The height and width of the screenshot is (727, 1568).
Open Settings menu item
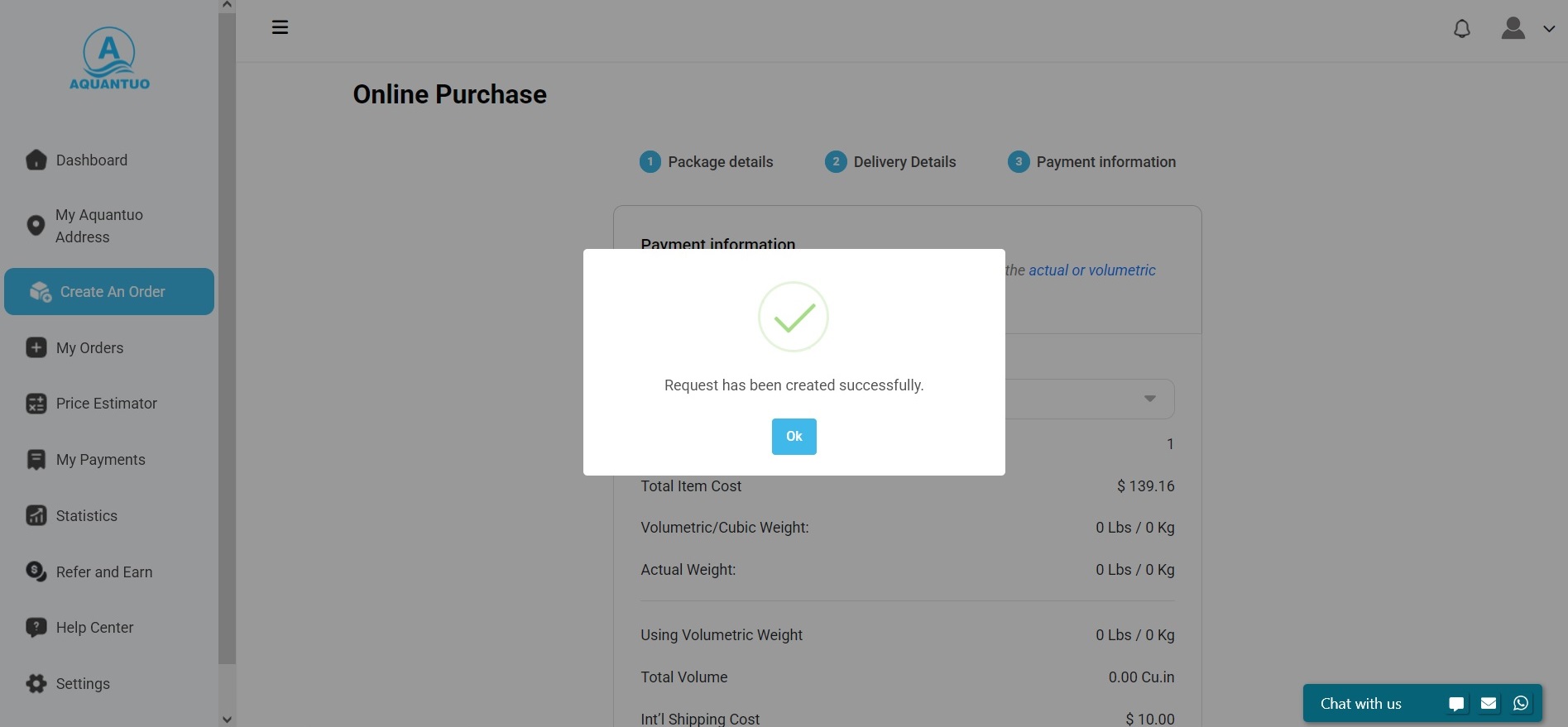click(x=83, y=684)
